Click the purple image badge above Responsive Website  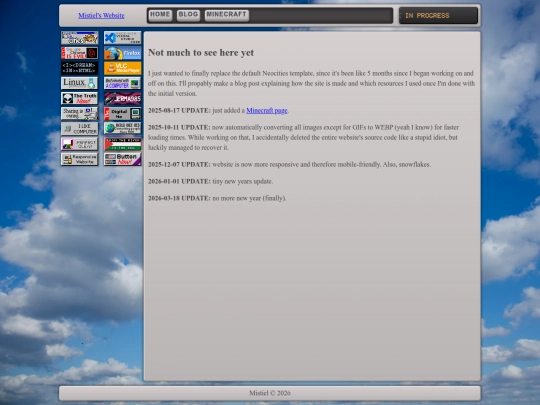80,144
